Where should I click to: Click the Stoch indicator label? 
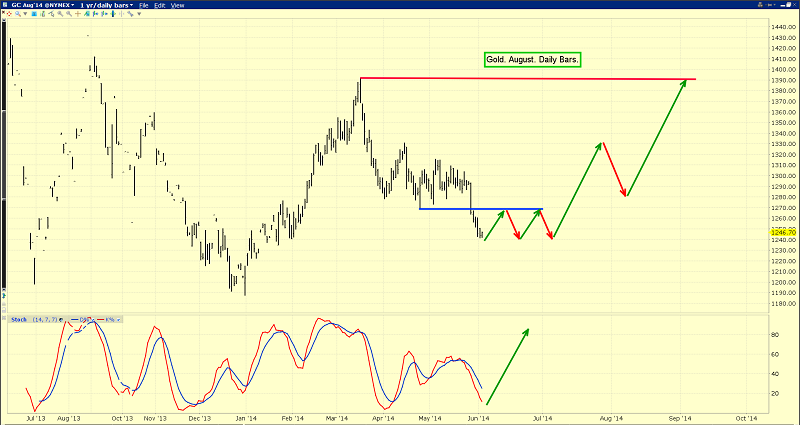coord(18,319)
